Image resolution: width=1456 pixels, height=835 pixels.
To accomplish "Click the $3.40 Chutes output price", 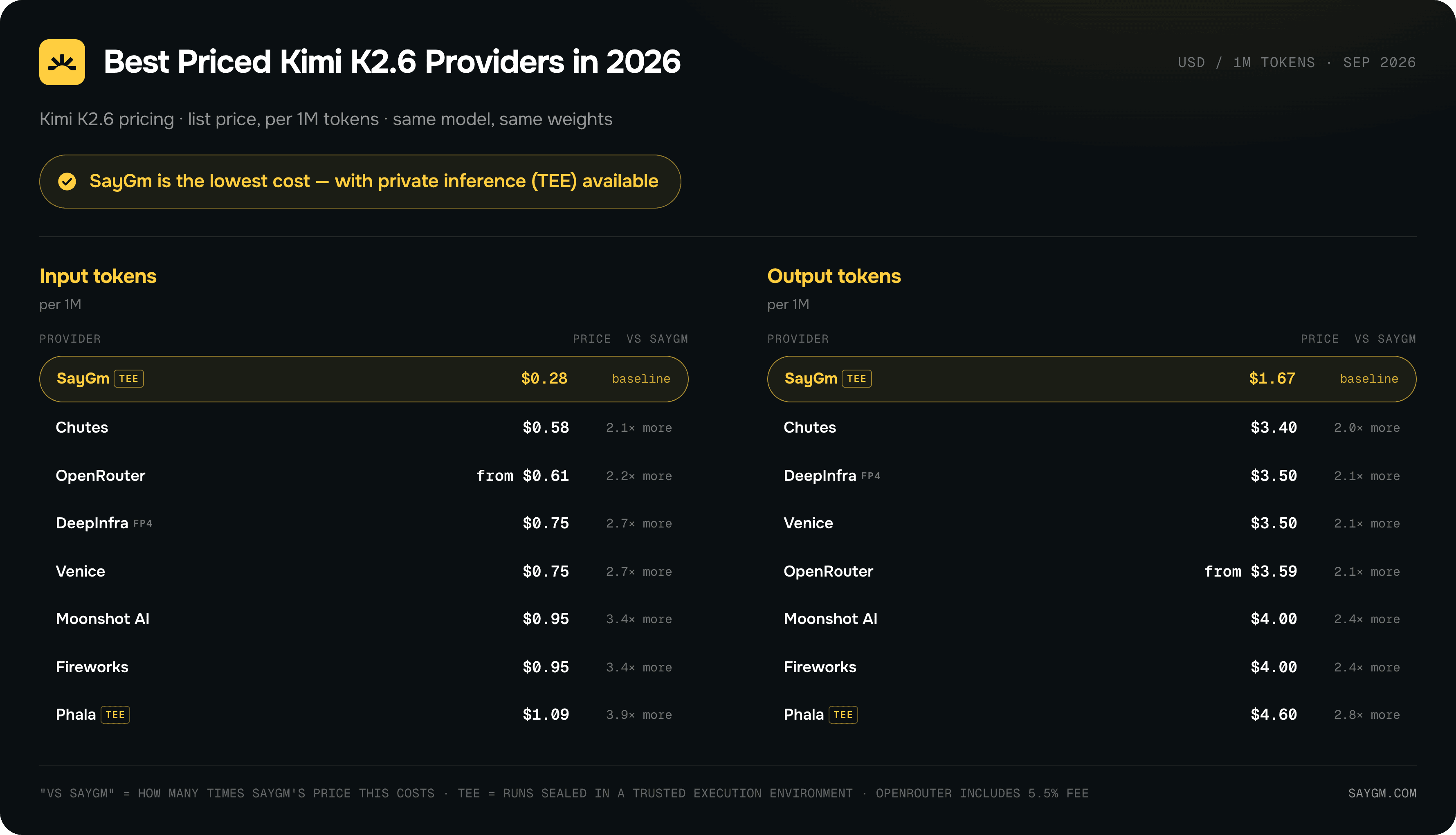I will coord(1274,428).
